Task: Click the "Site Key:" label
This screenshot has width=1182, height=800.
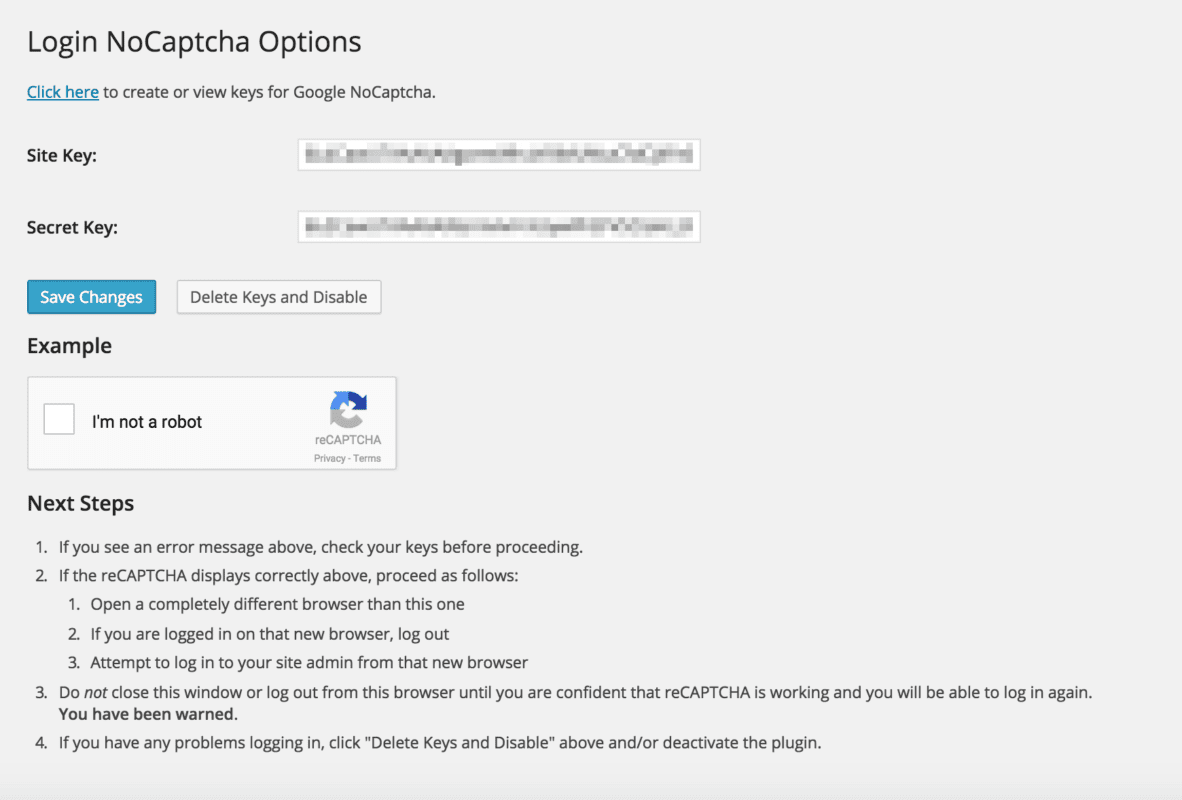Action: pos(62,155)
